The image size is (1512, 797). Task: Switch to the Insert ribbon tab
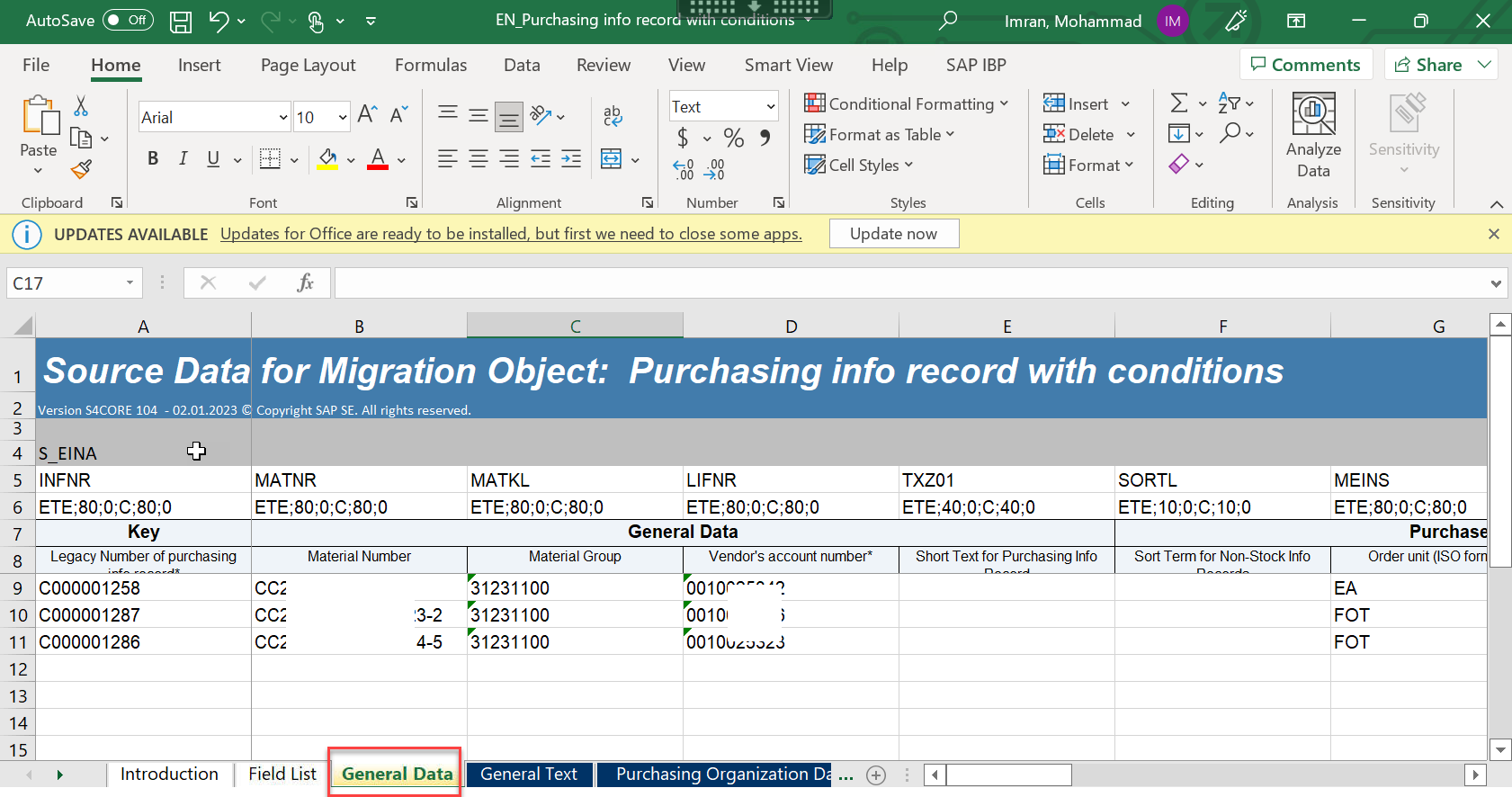pyautogui.click(x=199, y=65)
